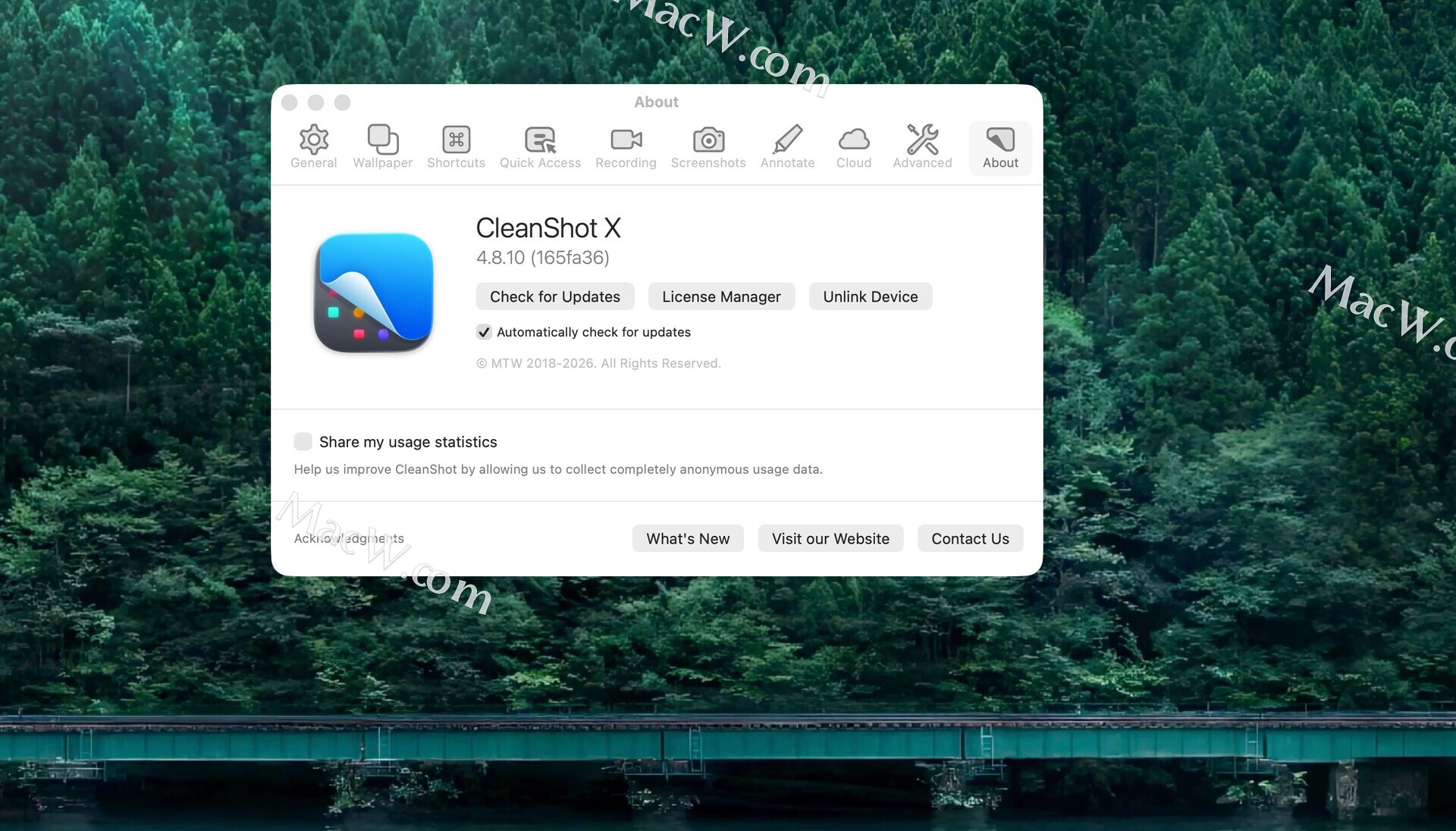This screenshot has height=831, width=1456.
Task: Open the Recording camera pane
Action: coord(626,147)
